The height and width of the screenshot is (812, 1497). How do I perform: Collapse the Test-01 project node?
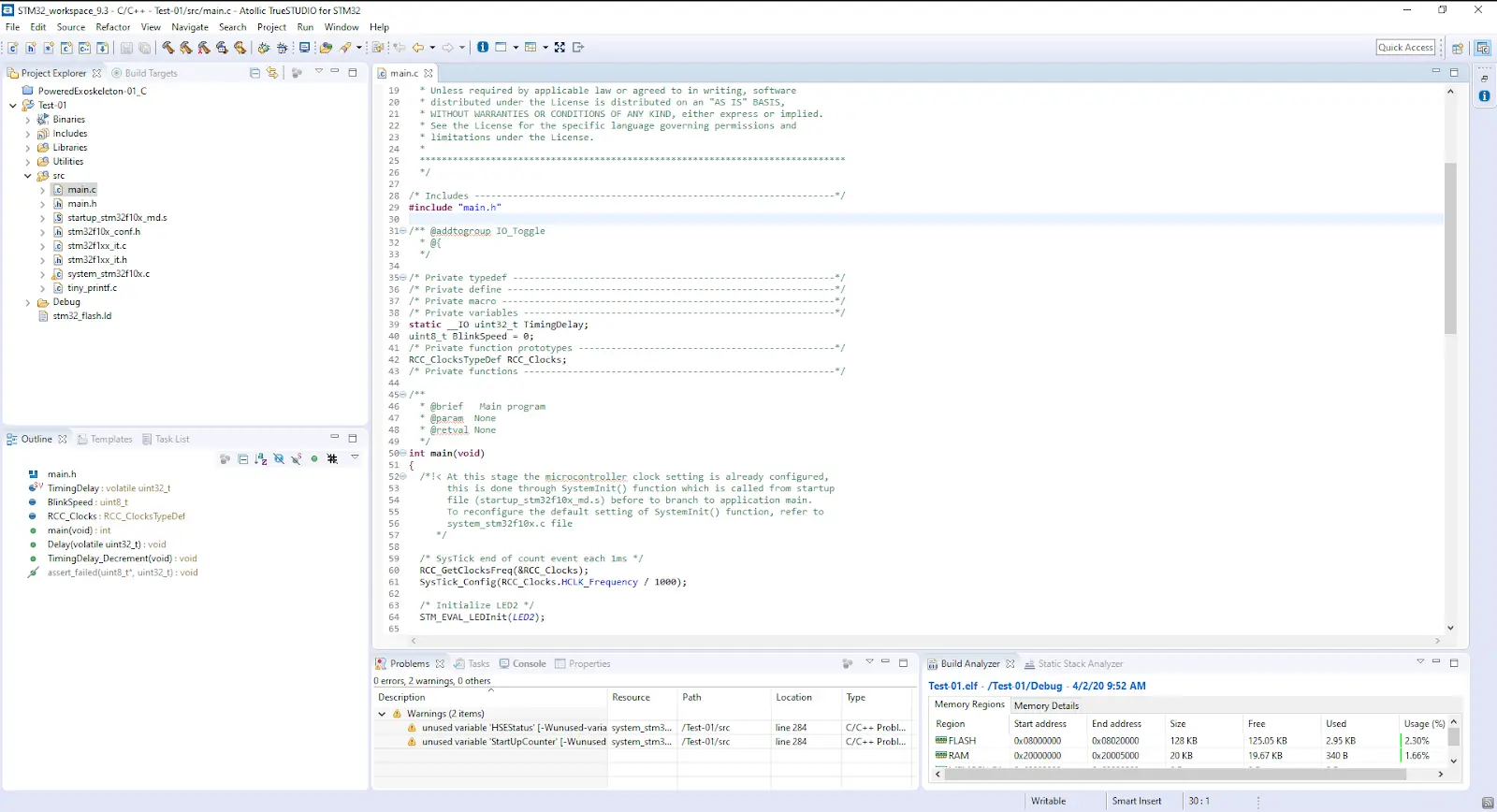(12, 106)
